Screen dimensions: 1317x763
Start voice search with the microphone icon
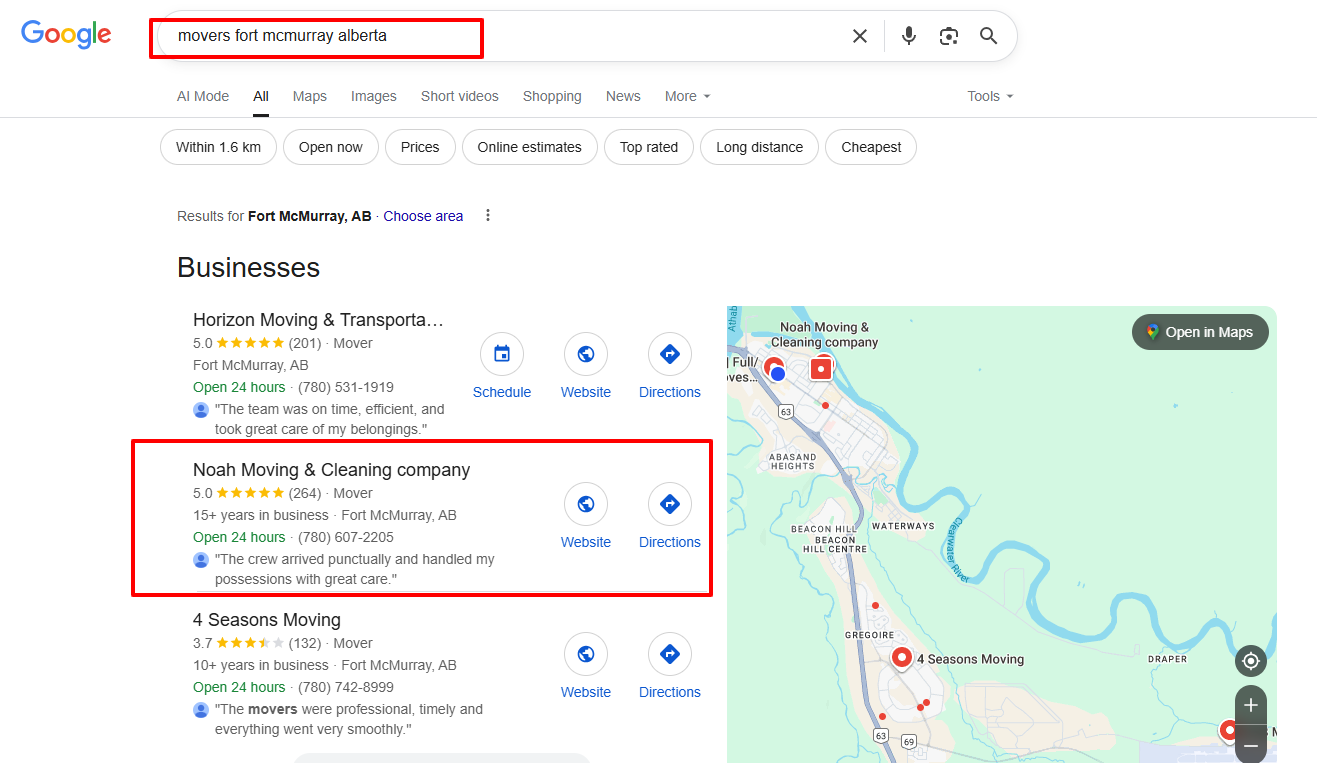coord(908,36)
